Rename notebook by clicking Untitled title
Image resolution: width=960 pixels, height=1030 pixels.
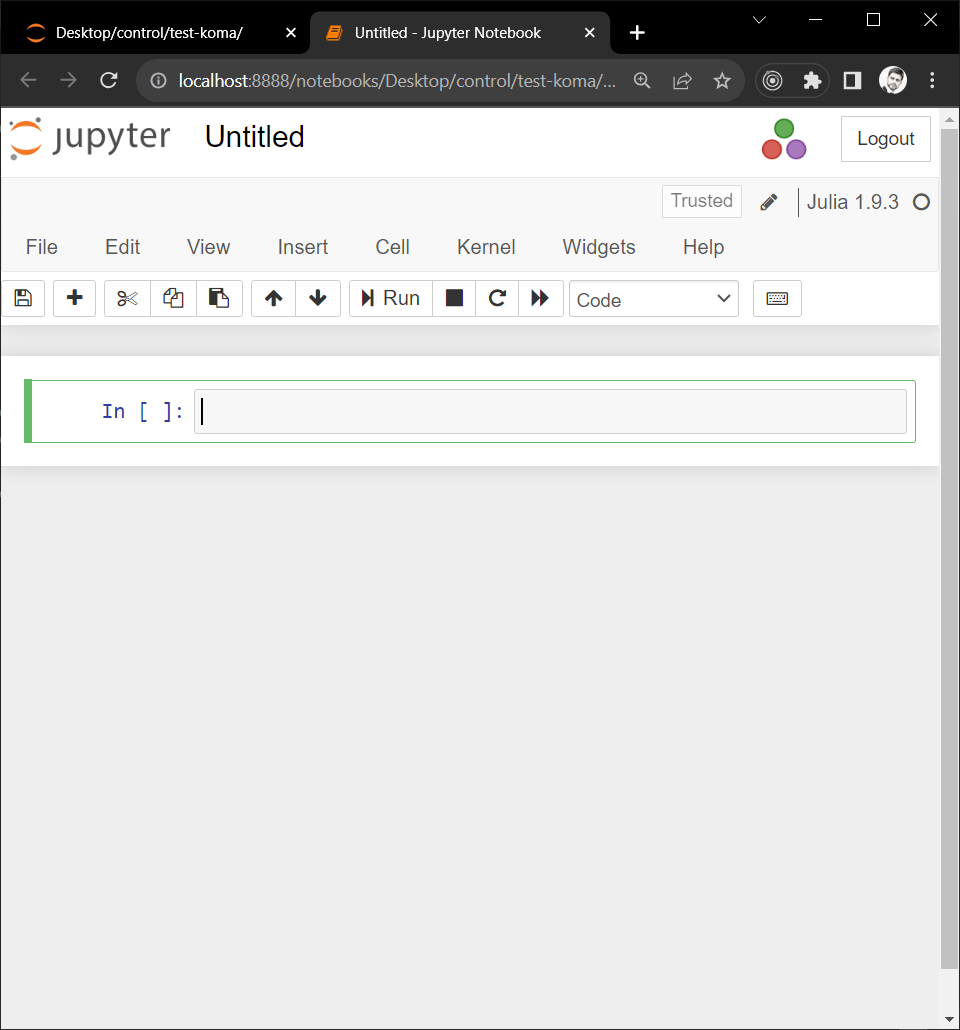coord(254,137)
